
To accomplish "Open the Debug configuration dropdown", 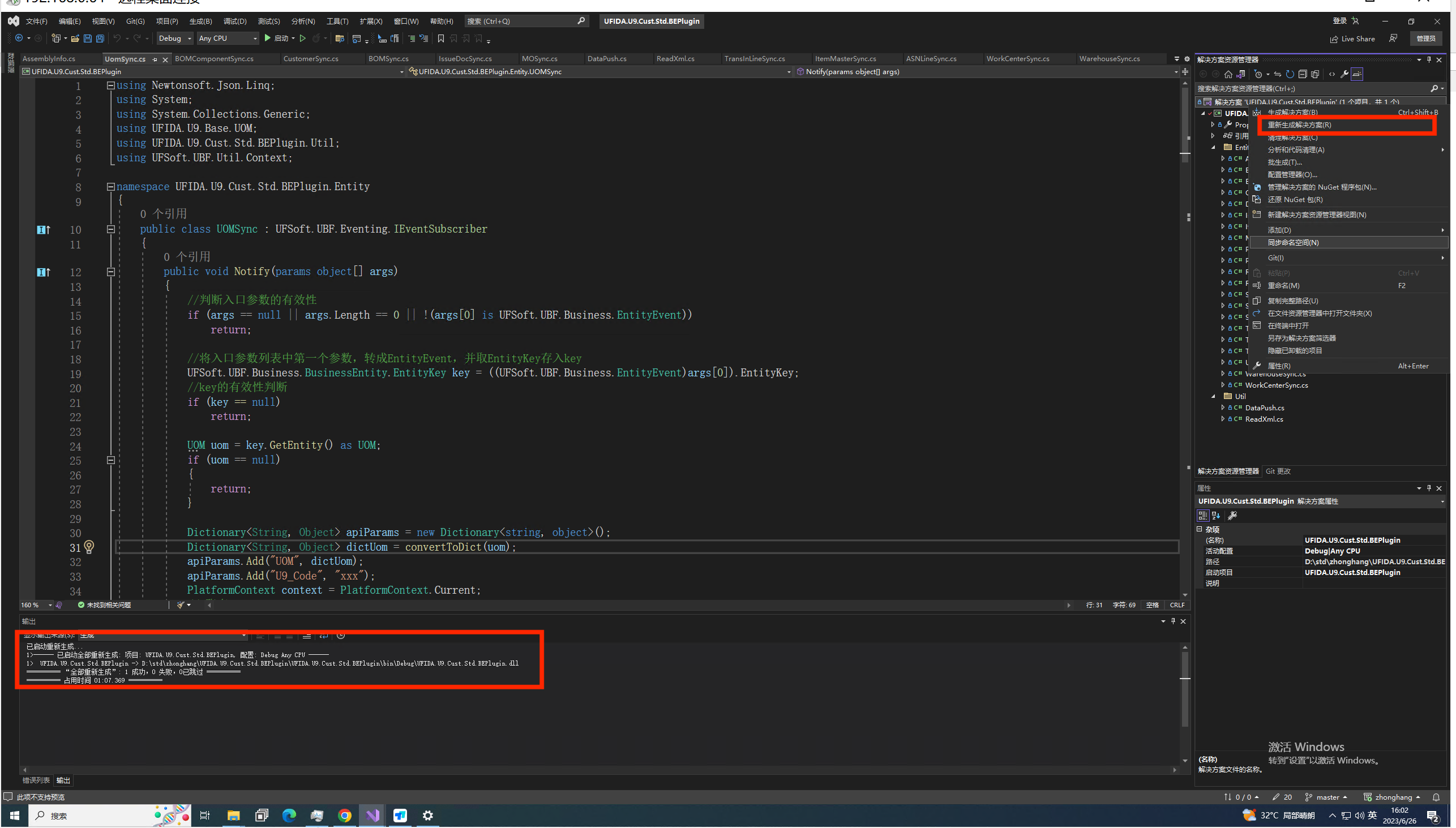I will 175,38.
